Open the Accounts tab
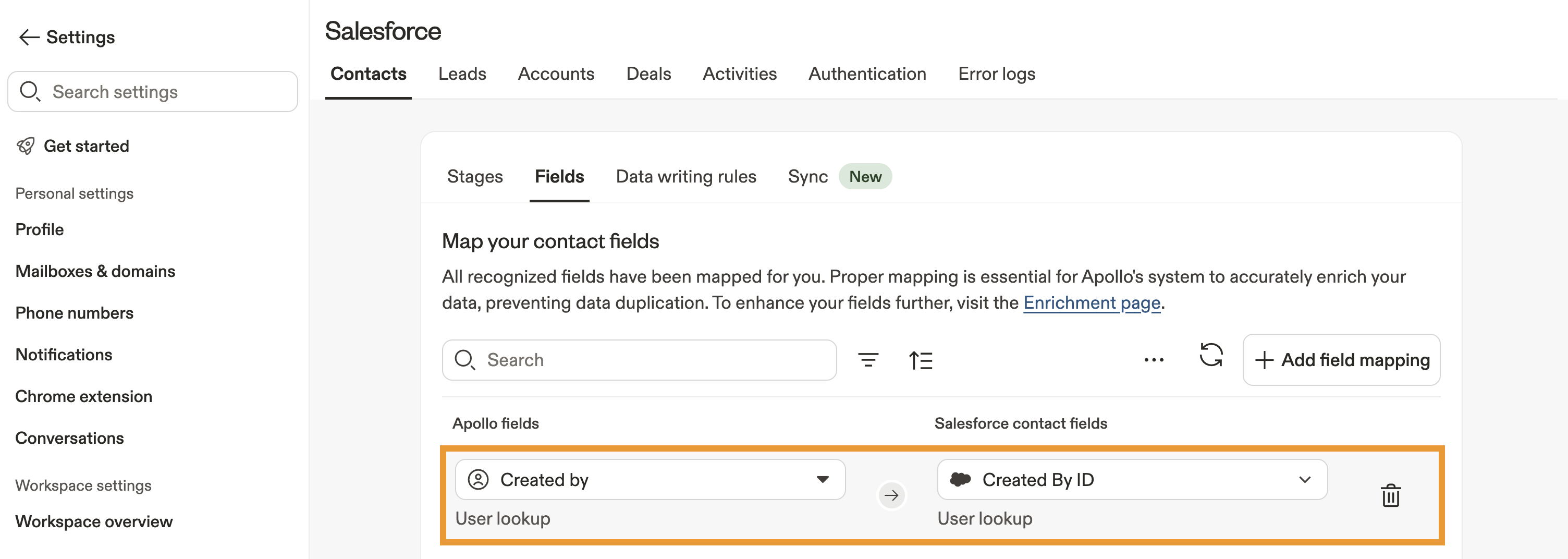1568x559 pixels. 556,74
